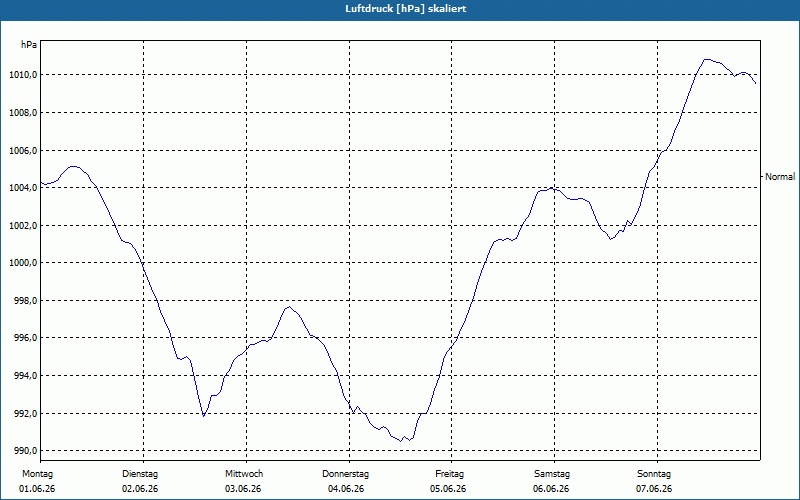800x500 pixels.
Task: Click the date 01.06.26
Action: (x=37, y=489)
